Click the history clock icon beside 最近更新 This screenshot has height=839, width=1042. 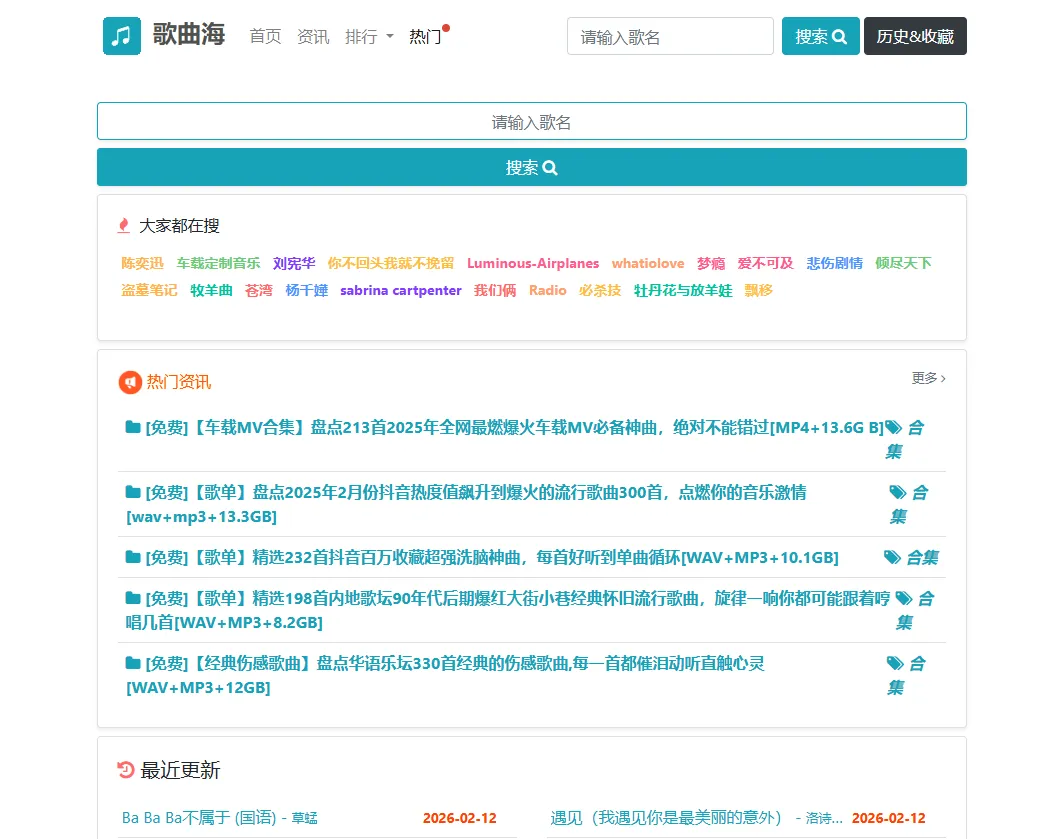(x=126, y=770)
